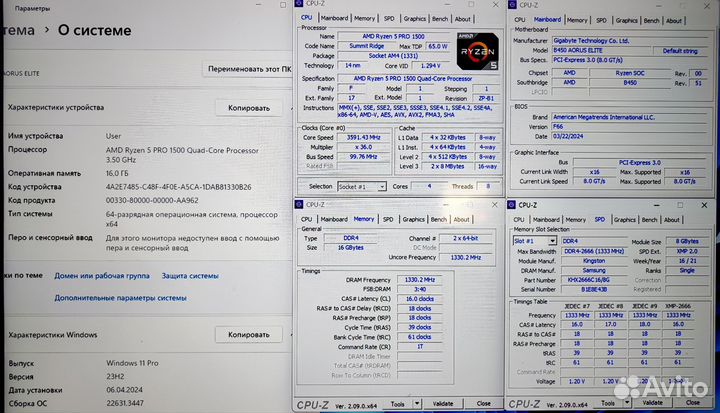Viewport: 720px width, 413px height.
Task: Click the DRAM Frequency value in the Memory window
Action: [420, 280]
